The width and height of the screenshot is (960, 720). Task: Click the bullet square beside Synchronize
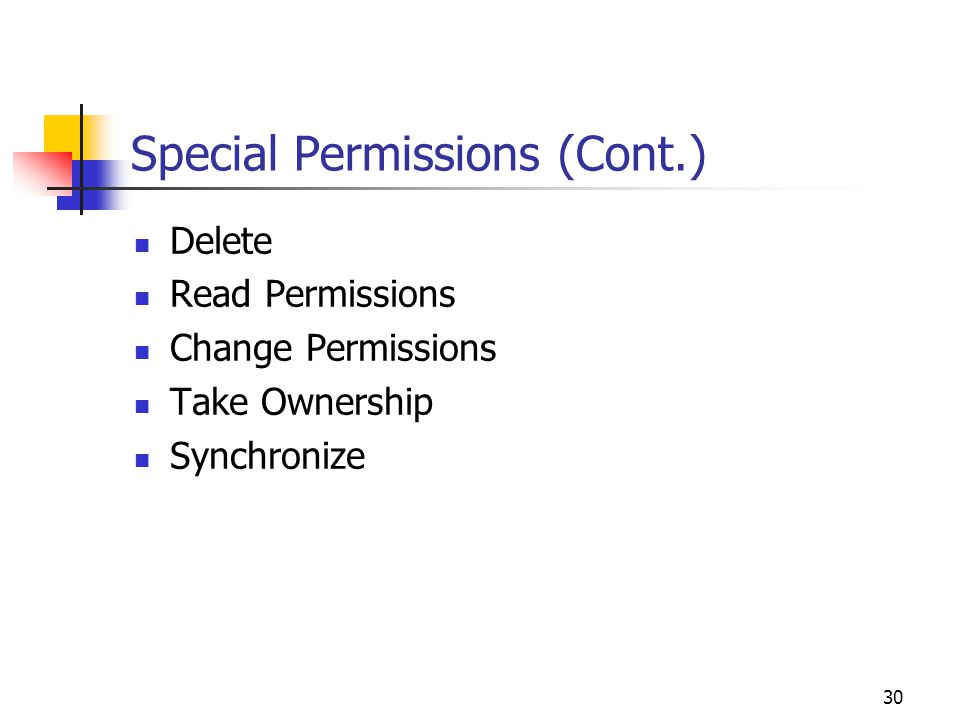click(x=142, y=460)
